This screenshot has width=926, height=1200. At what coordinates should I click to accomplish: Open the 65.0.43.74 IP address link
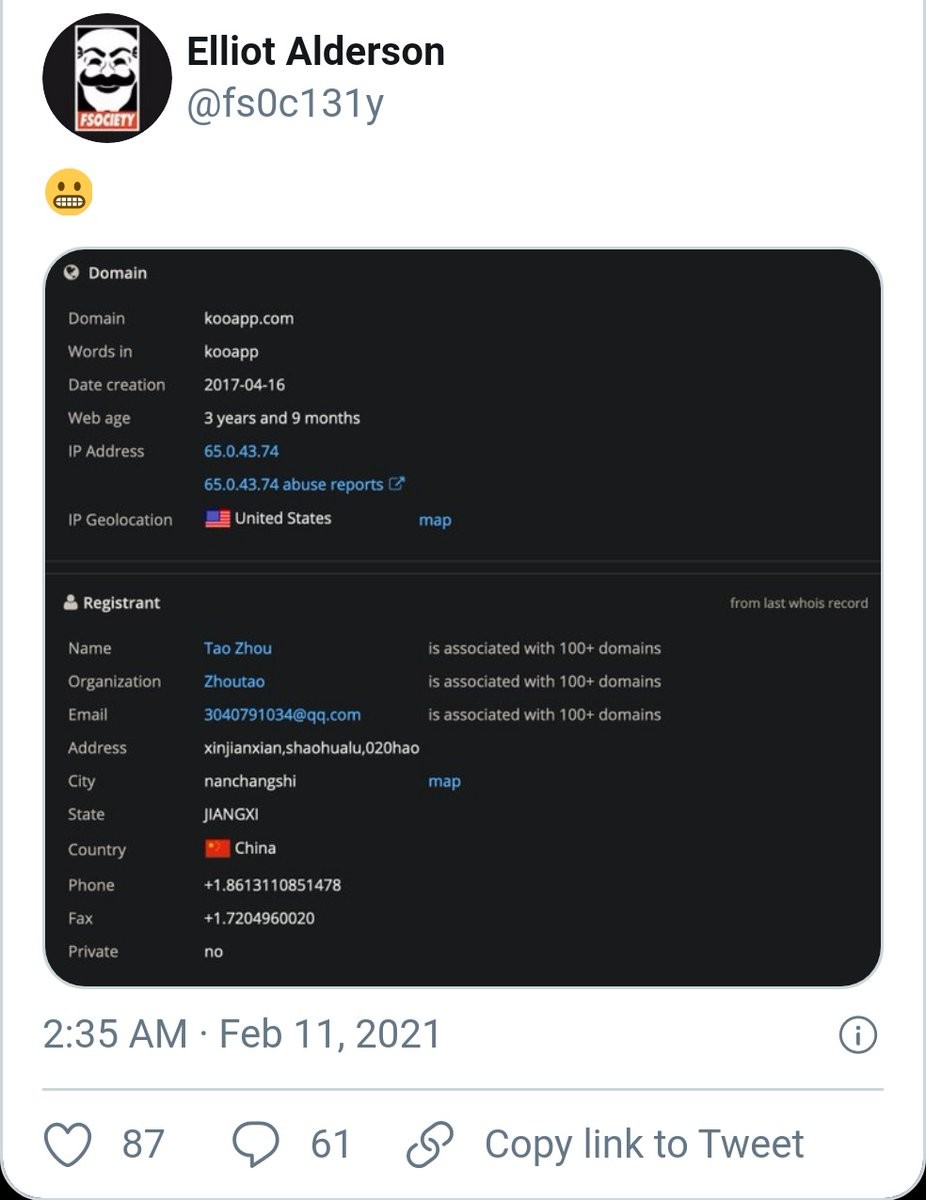pos(241,451)
